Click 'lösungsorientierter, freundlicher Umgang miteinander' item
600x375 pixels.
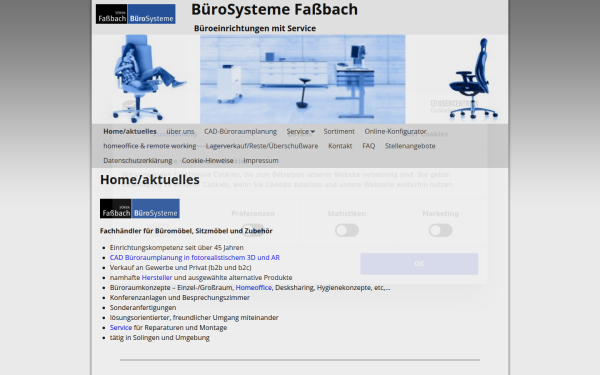(194, 317)
